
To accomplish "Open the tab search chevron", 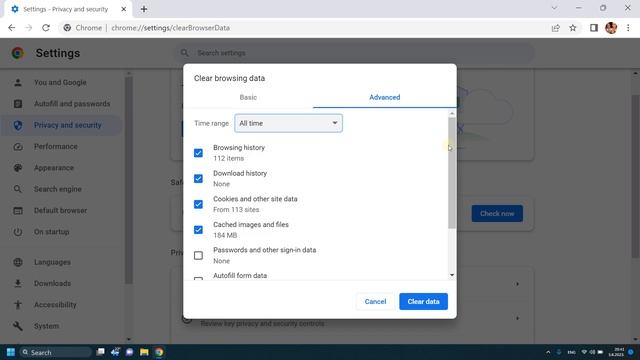I will 554,8.
